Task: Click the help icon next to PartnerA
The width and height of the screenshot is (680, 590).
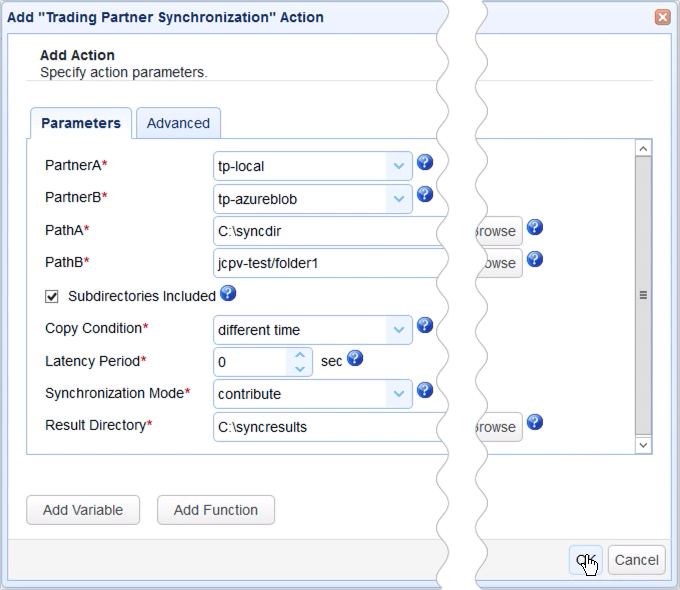Action: [424, 163]
